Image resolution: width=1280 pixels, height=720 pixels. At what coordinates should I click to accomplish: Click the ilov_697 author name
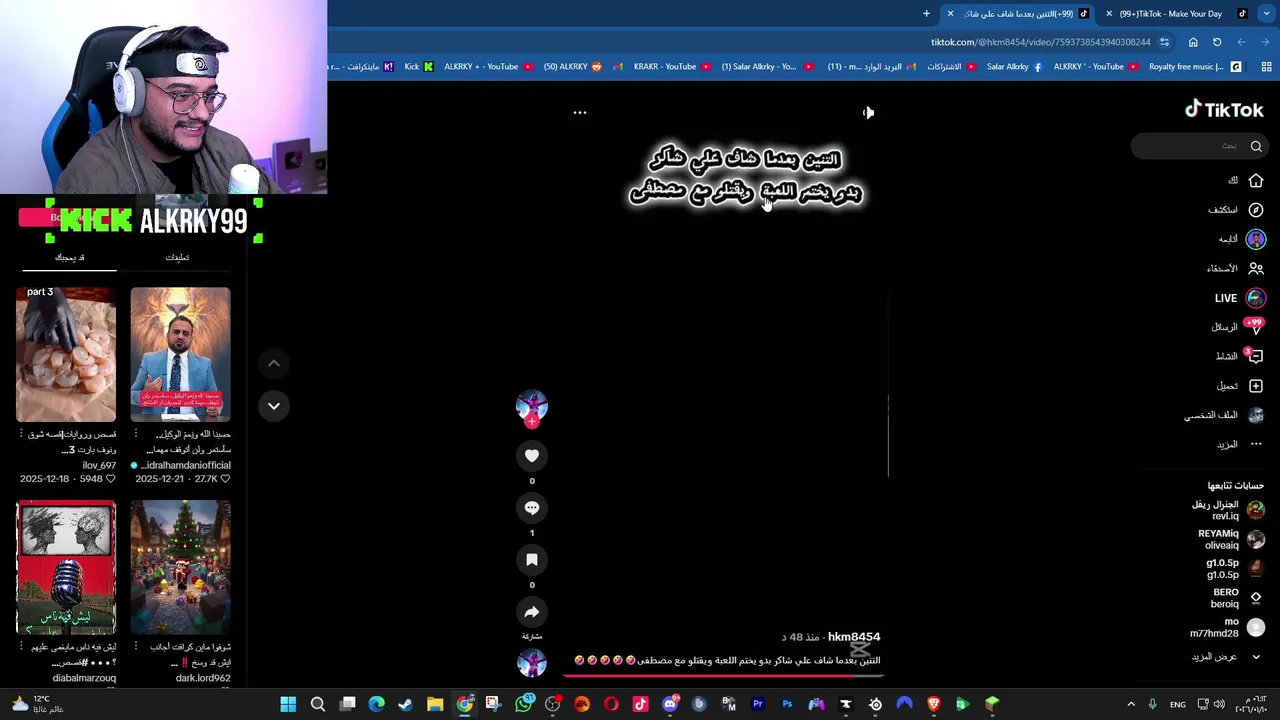pyautogui.click(x=99, y=465)
